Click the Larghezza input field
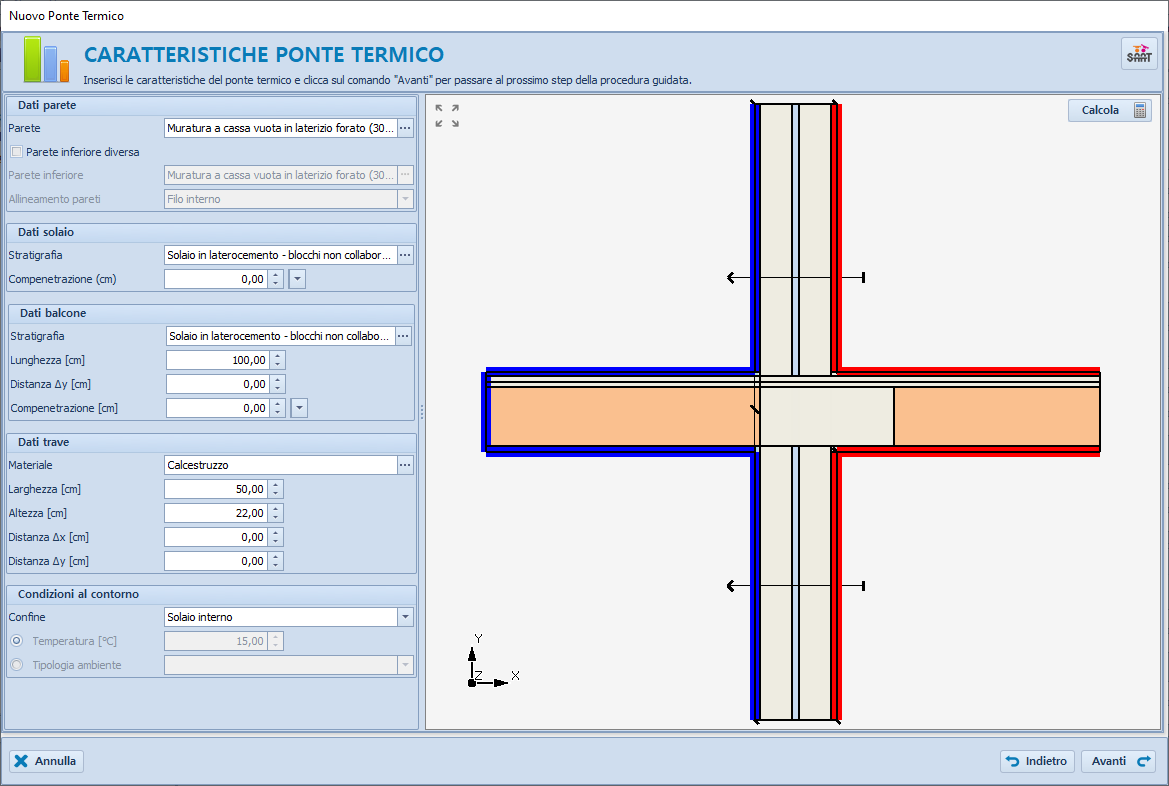The image size is (1169, 786). (x=216, y=489)
